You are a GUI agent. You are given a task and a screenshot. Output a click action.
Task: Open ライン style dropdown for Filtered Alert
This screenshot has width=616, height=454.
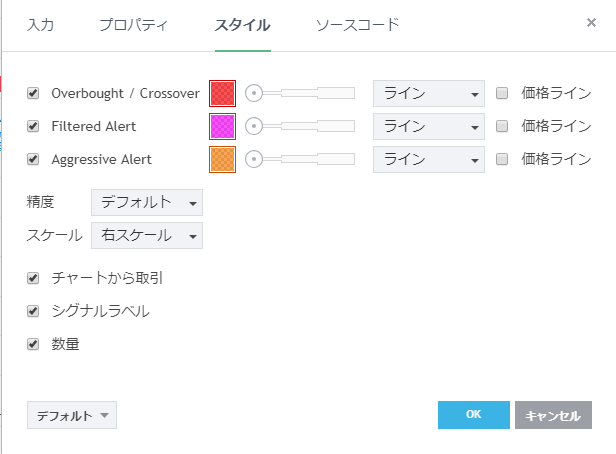428,126
